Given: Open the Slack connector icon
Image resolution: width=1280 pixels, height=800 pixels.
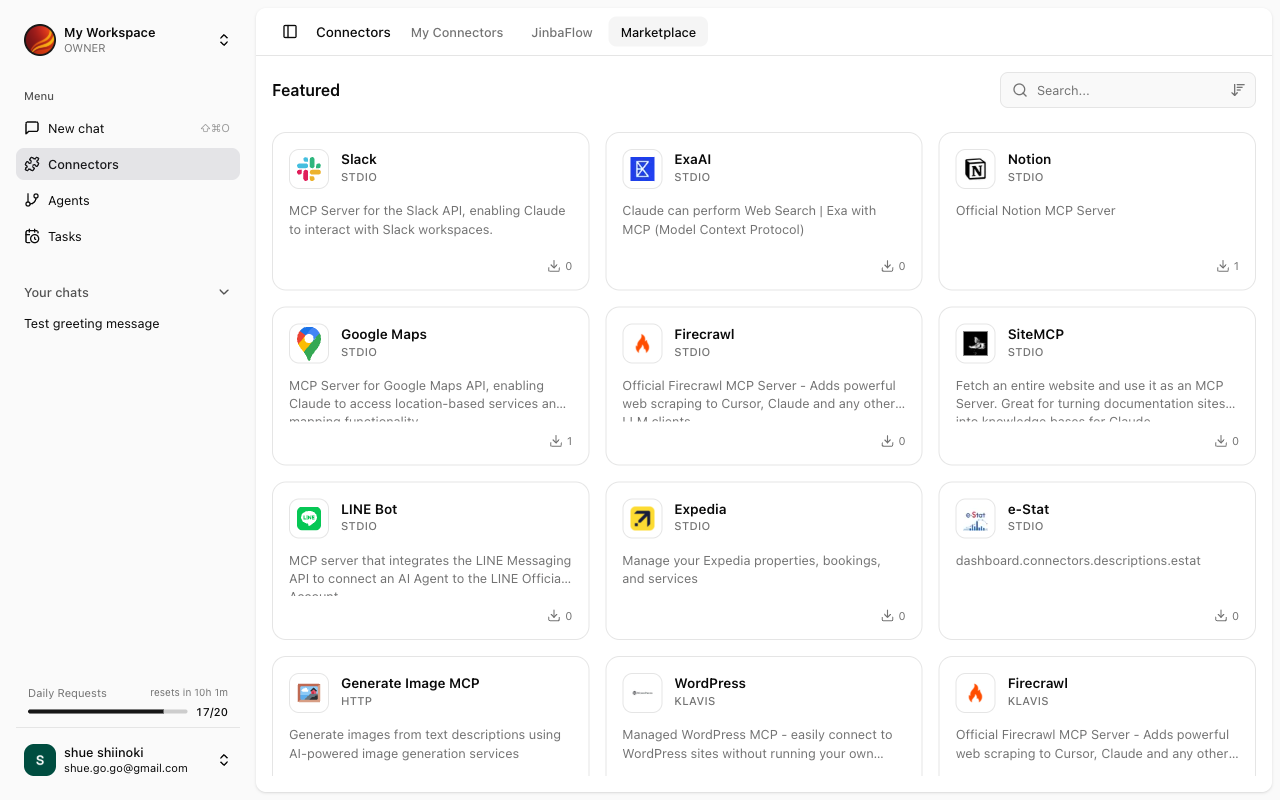Looking at the screenshot, I should click(x=308, y=168).
